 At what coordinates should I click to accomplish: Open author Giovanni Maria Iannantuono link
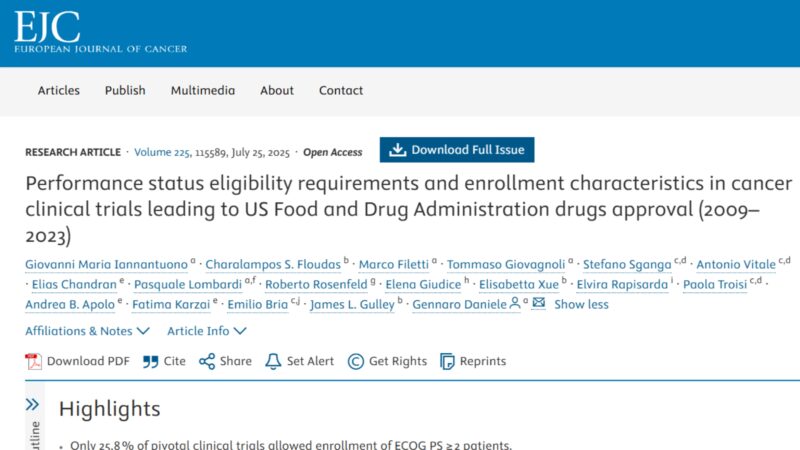coord(106,264)
